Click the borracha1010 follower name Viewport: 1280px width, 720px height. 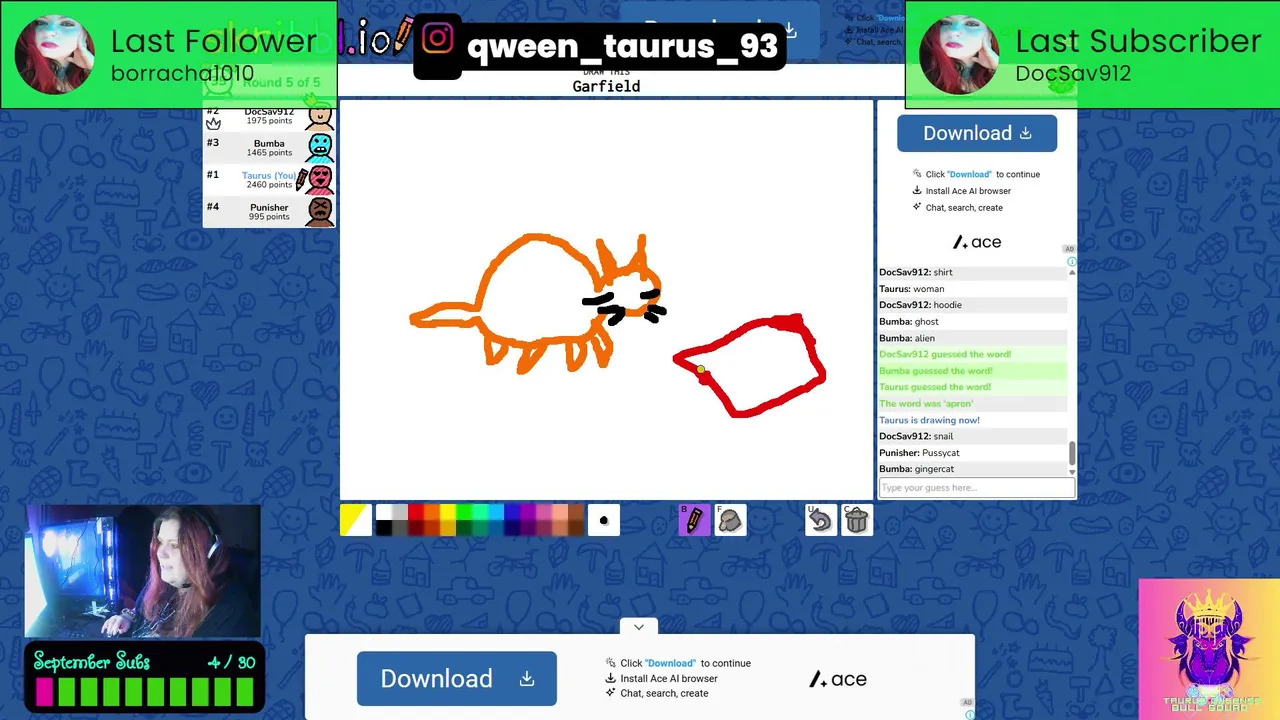(x=182, y=73)
